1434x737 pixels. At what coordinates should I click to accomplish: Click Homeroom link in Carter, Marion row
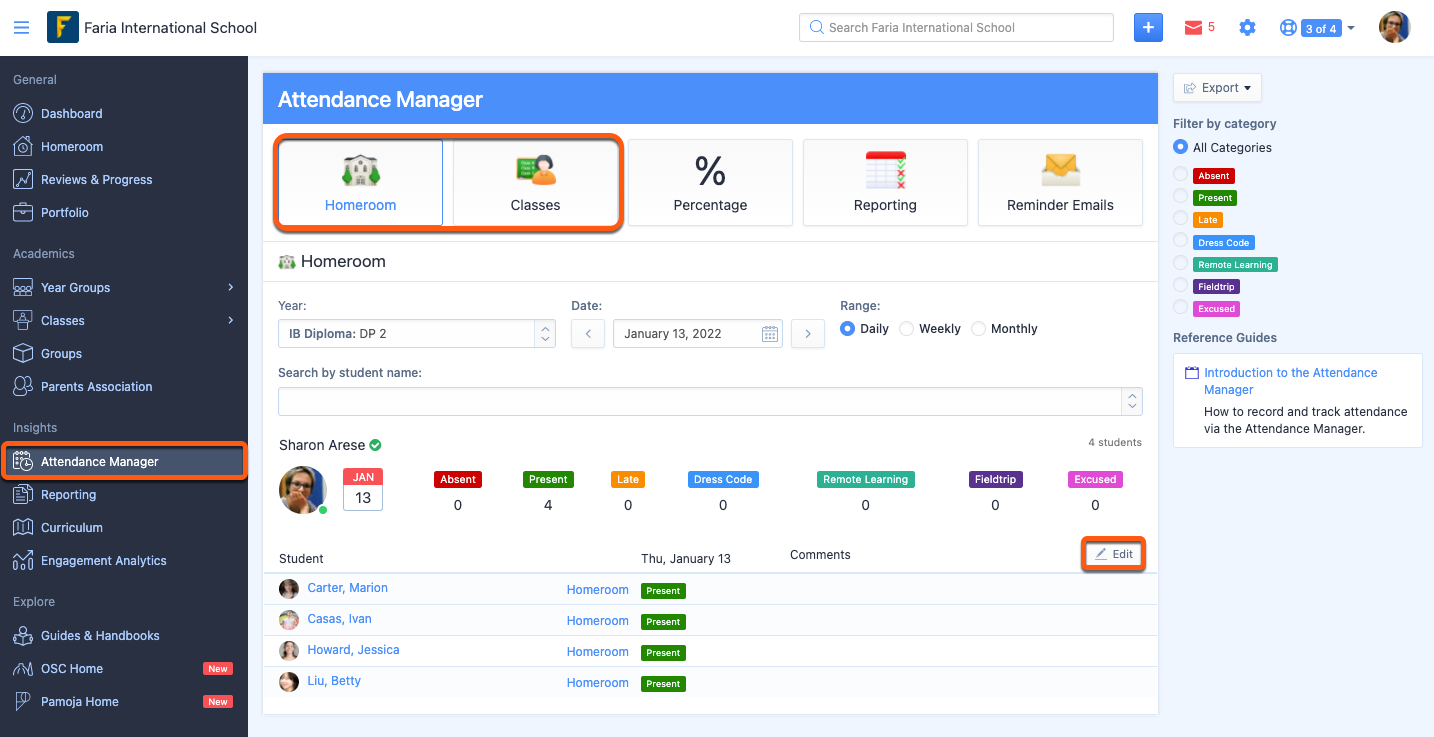pos(597,590)
